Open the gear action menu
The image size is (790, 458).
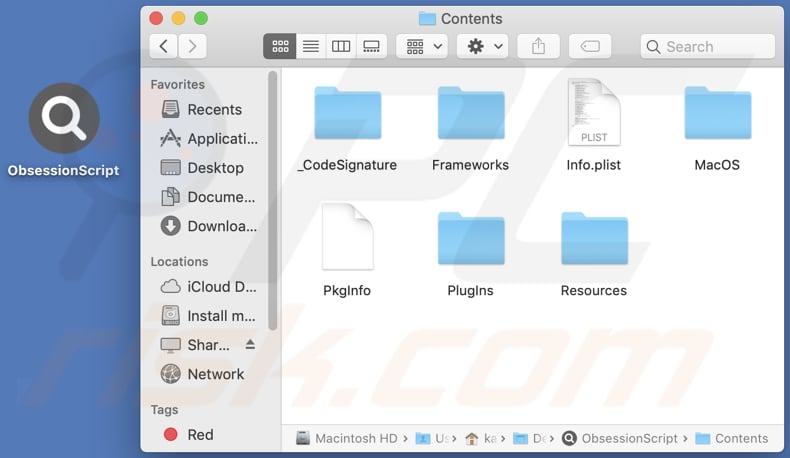point(482,46)
